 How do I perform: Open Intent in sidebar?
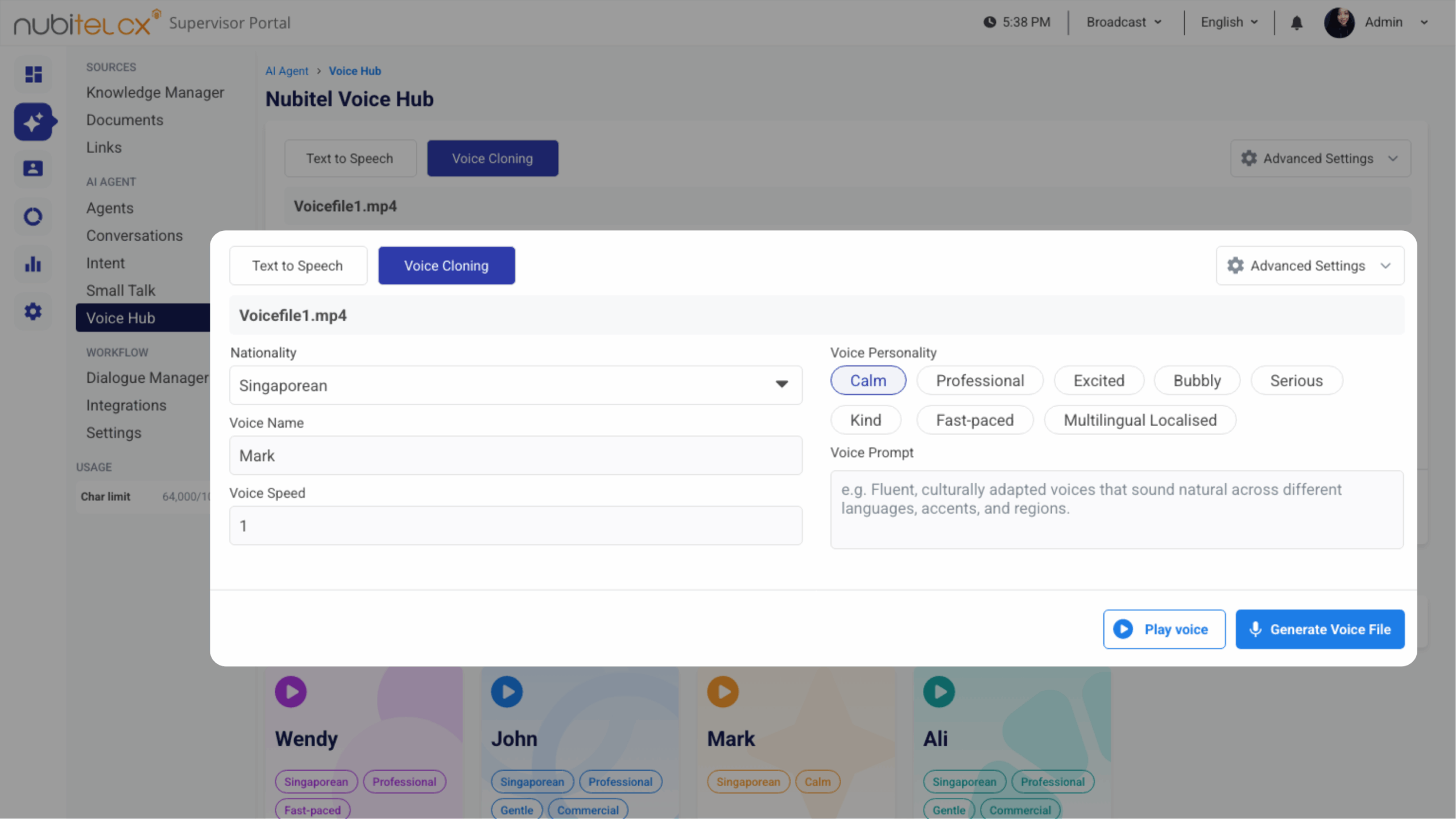click(x=105, y=263)
